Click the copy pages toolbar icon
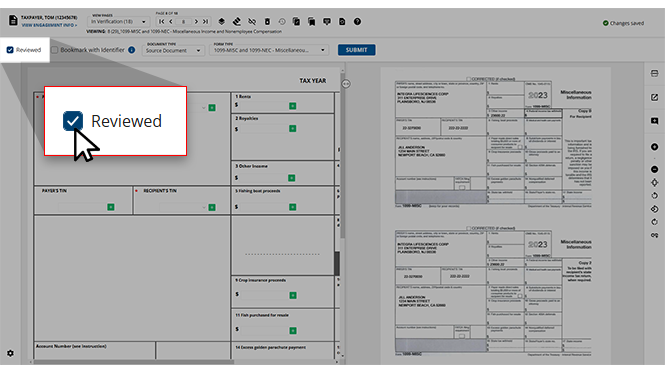 click(x=296, y=22)
